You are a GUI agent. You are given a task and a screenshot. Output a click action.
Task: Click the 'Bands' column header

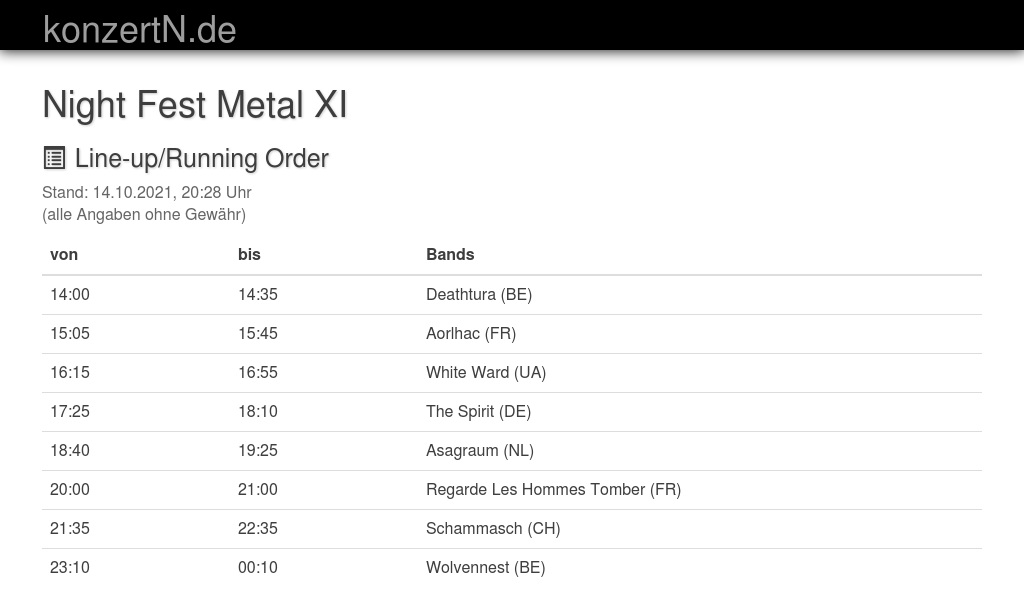click(x=450, y=254)
